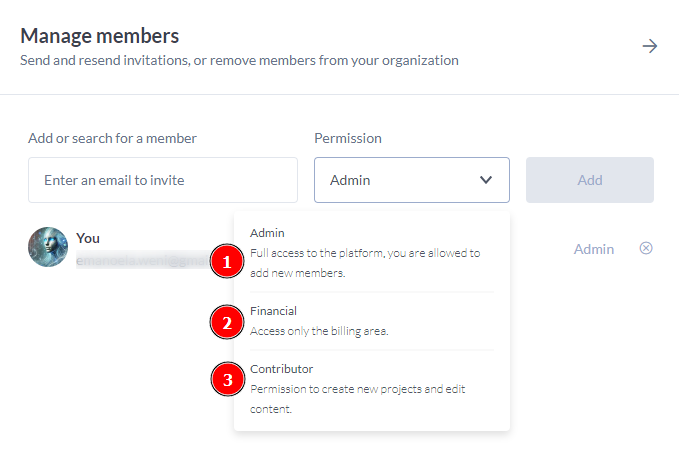Click the "You" member name
Viewport: 679px width, 462px height.
point(88,238)
